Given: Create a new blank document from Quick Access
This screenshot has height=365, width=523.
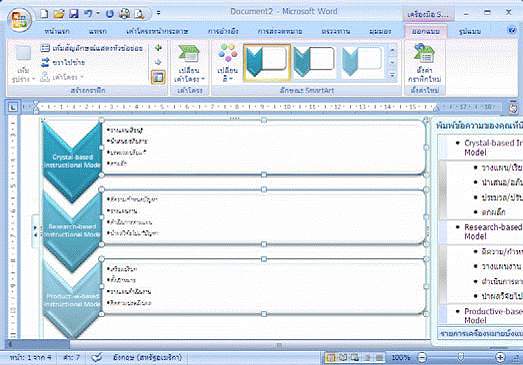Looking at the screenshot, I should pos(44,13).
